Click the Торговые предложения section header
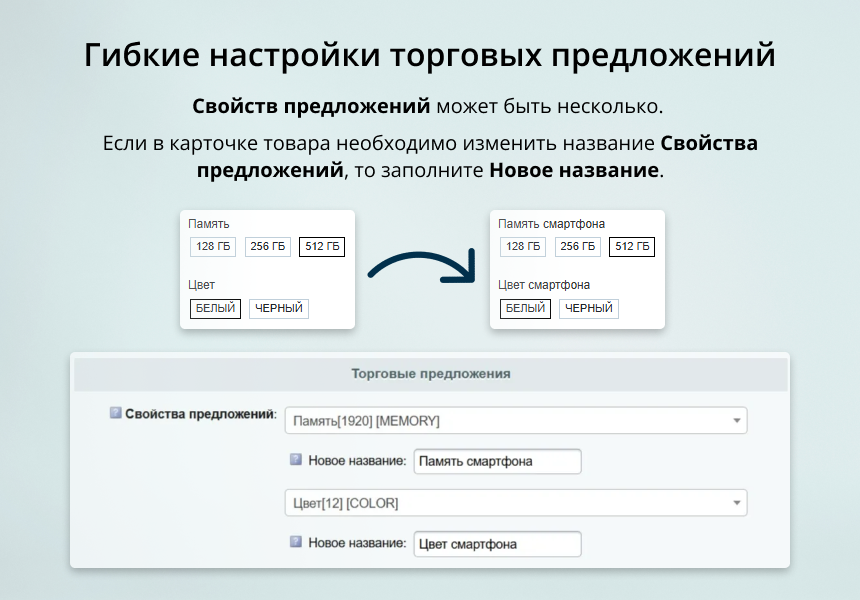 click(430, 374)
